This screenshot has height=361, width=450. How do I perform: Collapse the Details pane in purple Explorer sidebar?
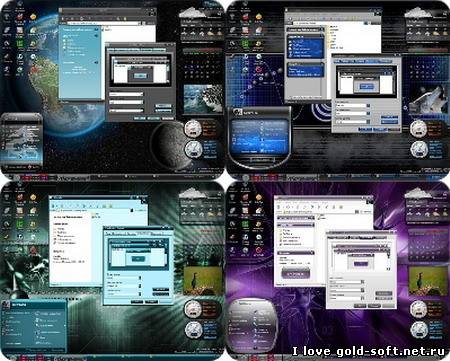coord(312,253)
